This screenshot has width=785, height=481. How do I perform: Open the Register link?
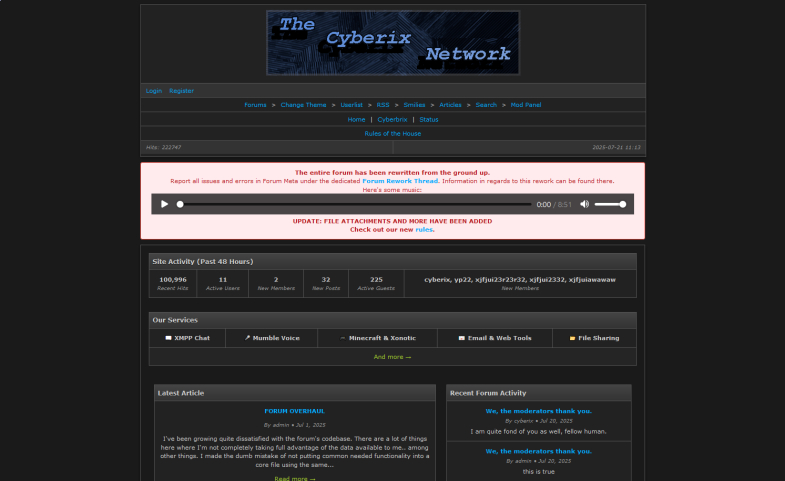coord(181,91)
